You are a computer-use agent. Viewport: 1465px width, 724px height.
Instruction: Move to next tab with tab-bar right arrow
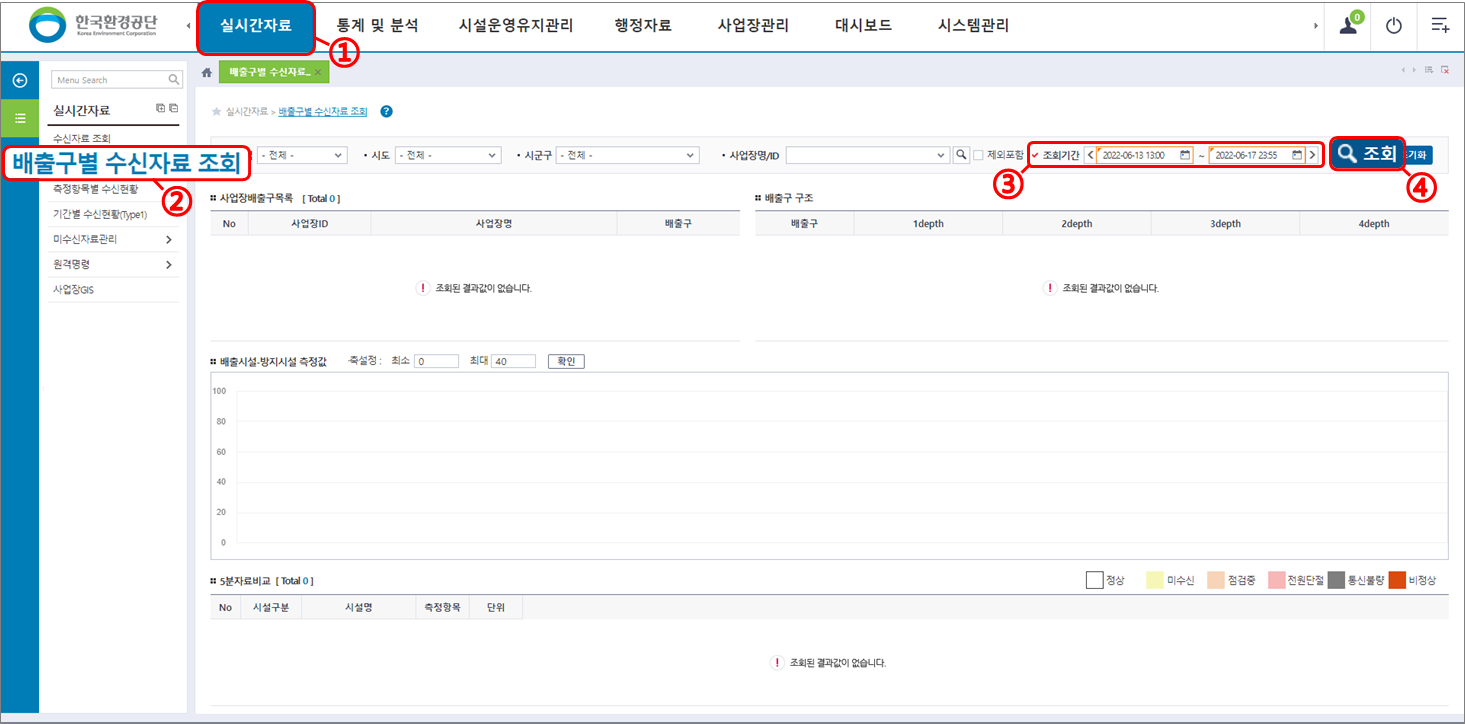click(1414, 70)
